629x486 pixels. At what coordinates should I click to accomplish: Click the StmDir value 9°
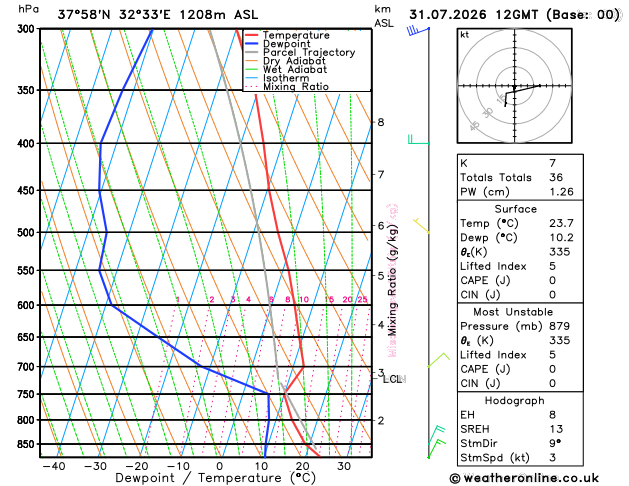pos(555,443)
